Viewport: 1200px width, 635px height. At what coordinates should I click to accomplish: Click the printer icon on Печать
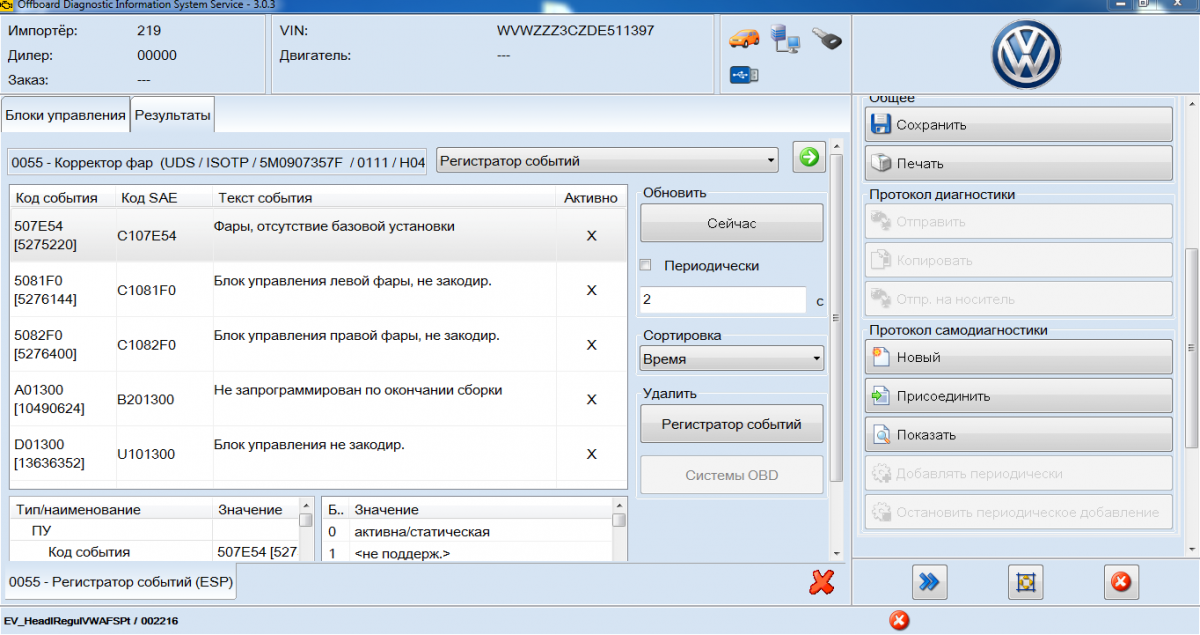881,163
